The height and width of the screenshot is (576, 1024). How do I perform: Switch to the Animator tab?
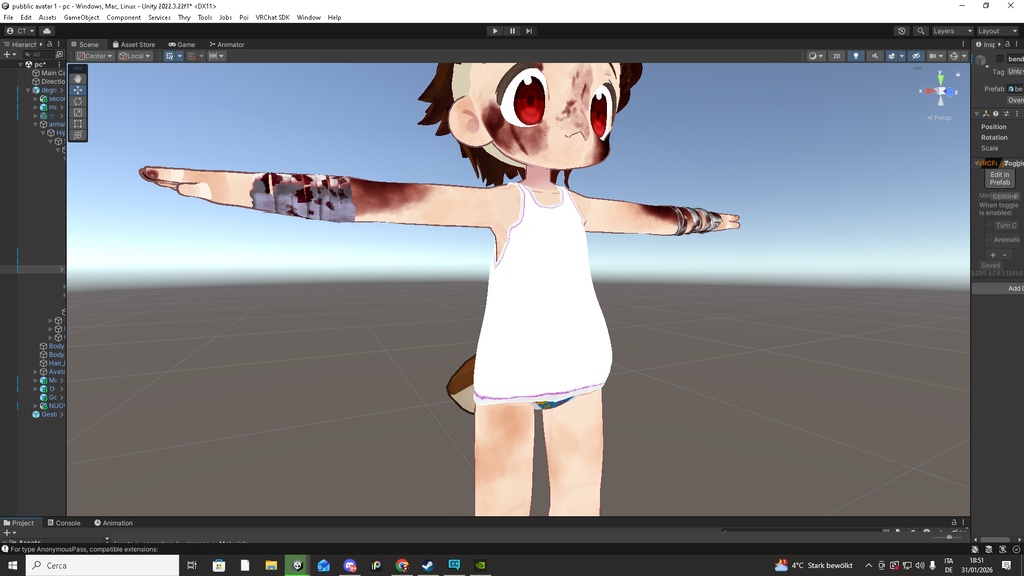pos(227,44)
